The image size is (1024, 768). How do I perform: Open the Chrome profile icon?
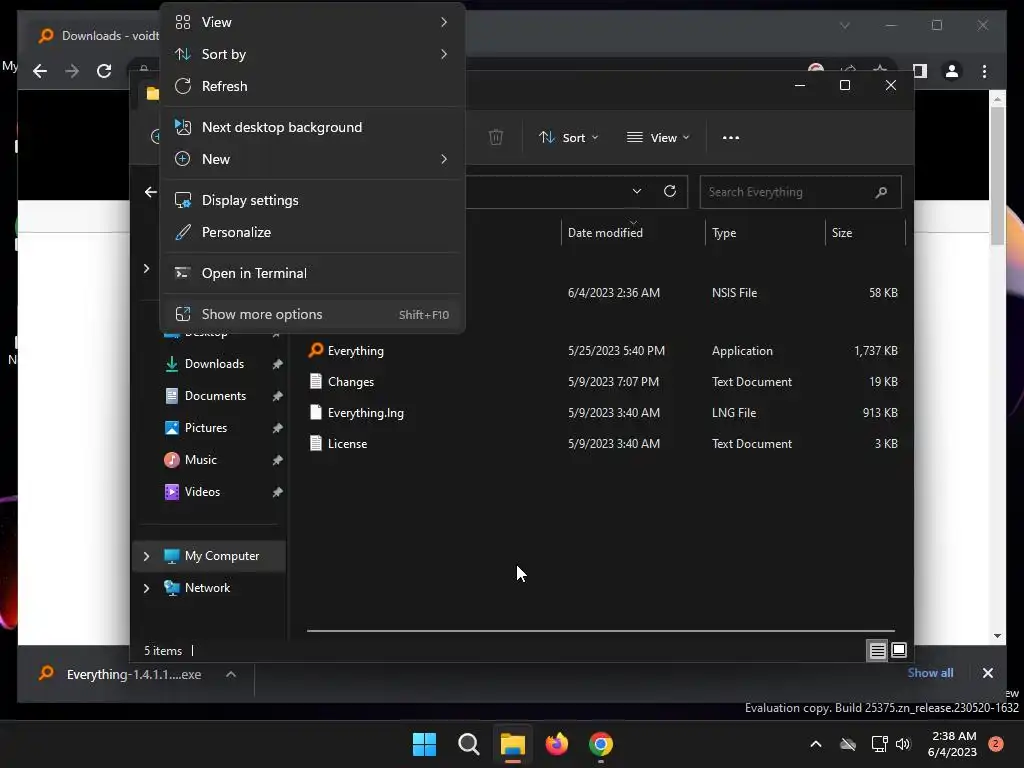952,71
